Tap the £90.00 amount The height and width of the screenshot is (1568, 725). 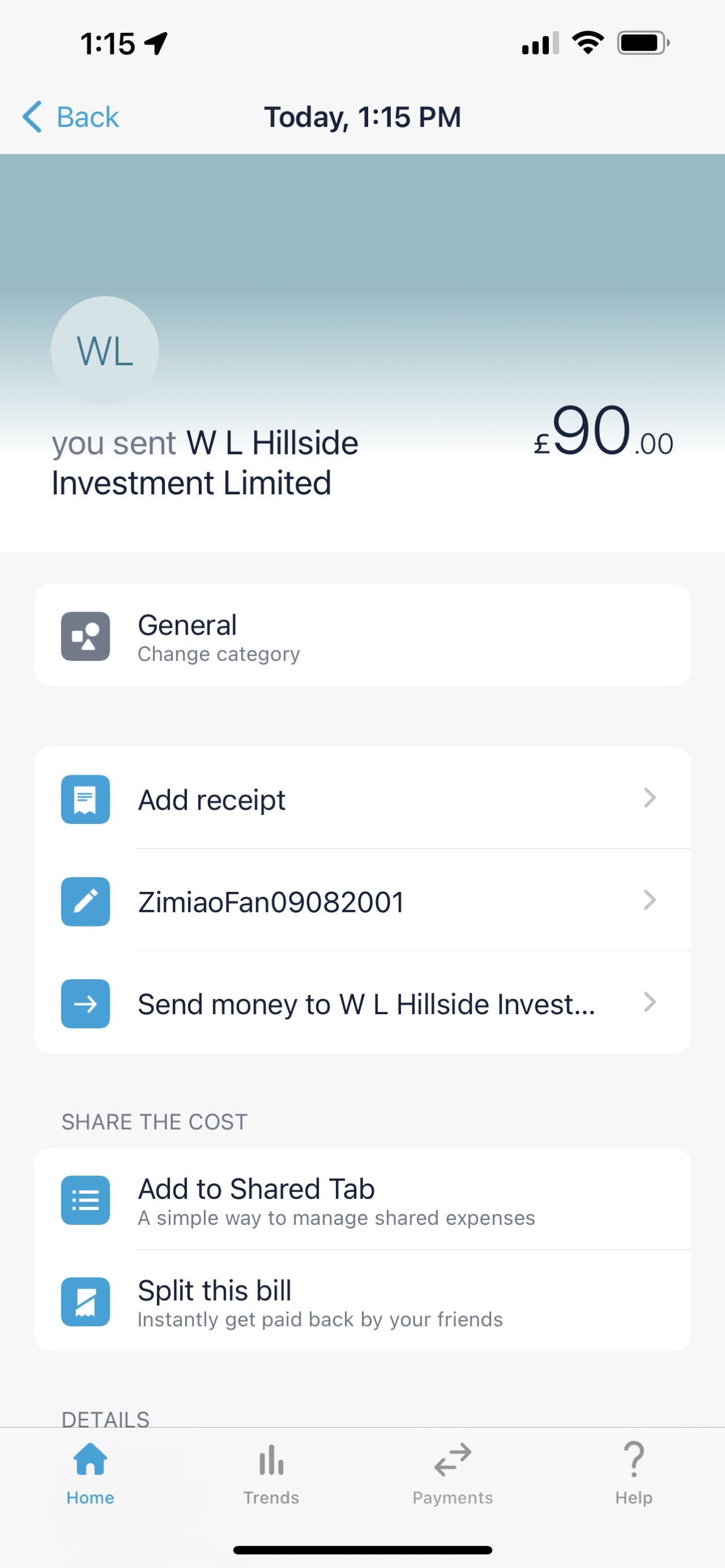603,433
